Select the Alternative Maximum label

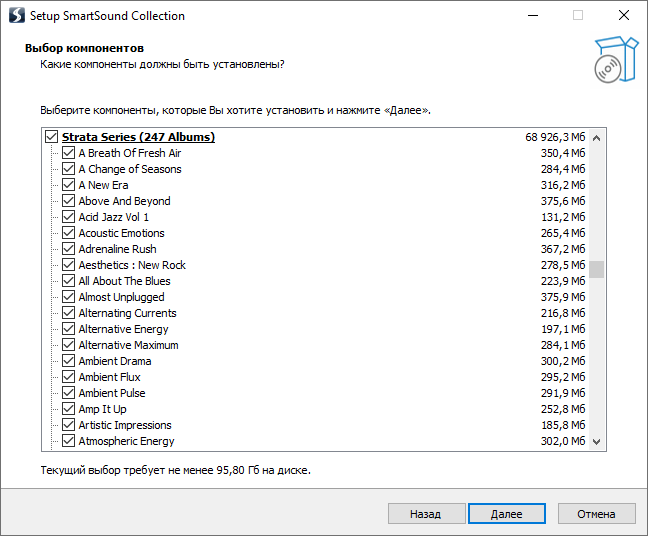pyautogui.click(x=129, y=345)
